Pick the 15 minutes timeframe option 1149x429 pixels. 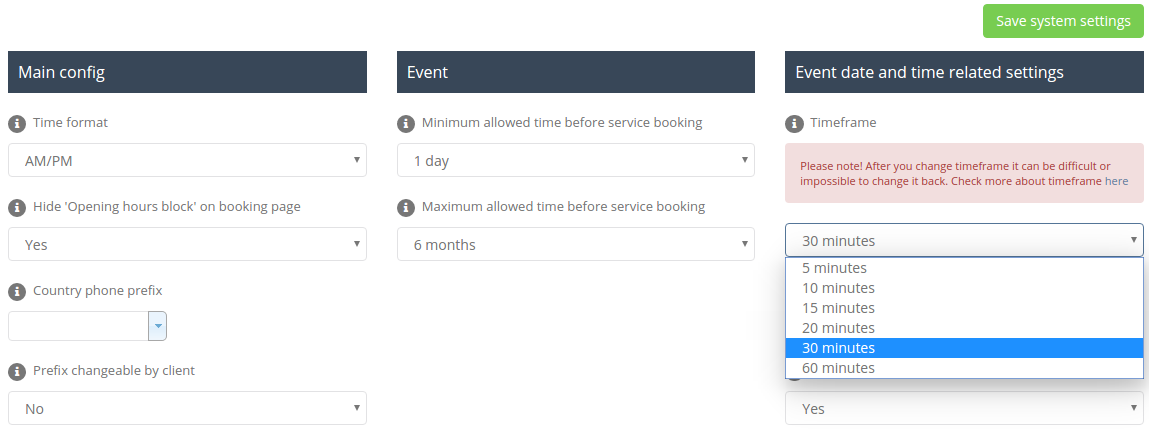tap(838, 308)
